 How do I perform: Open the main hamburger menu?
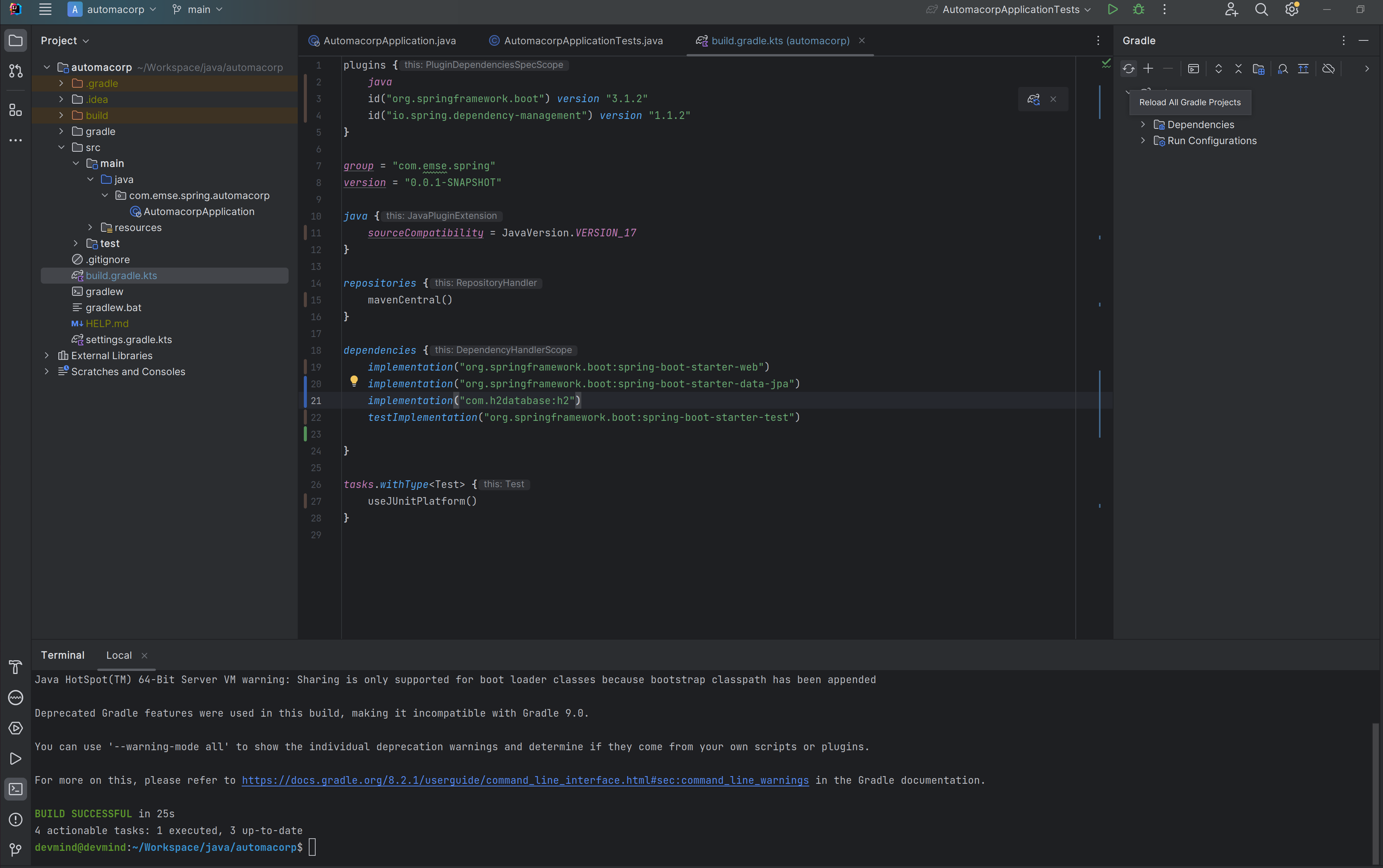[45, 9]
